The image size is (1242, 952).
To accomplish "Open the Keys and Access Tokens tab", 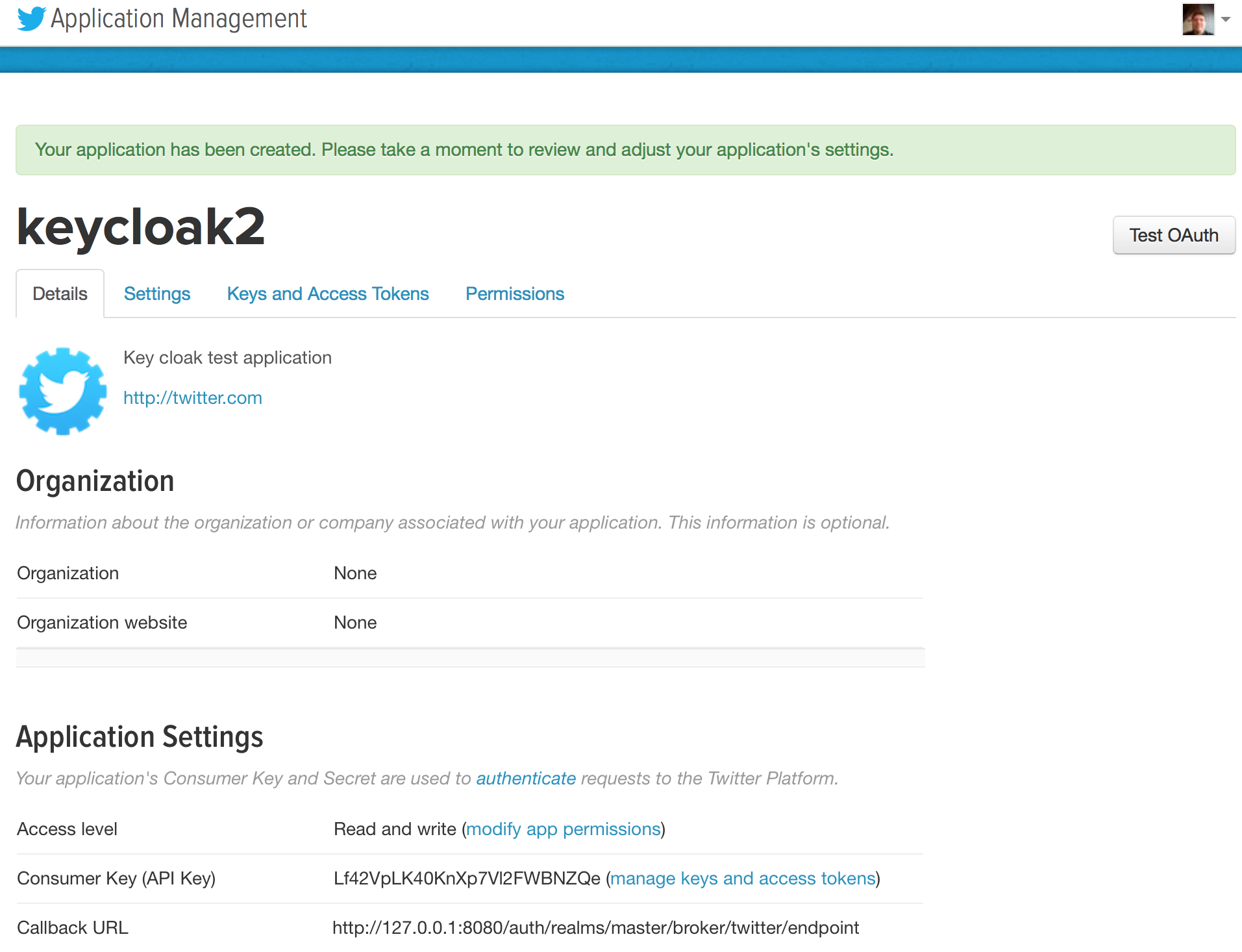I will (327, 294).
